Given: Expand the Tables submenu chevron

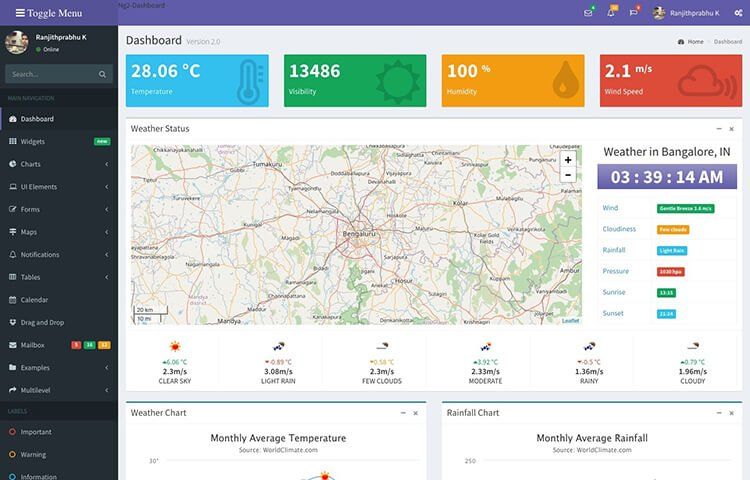Looking at the screenshot, I should (107, 277).
